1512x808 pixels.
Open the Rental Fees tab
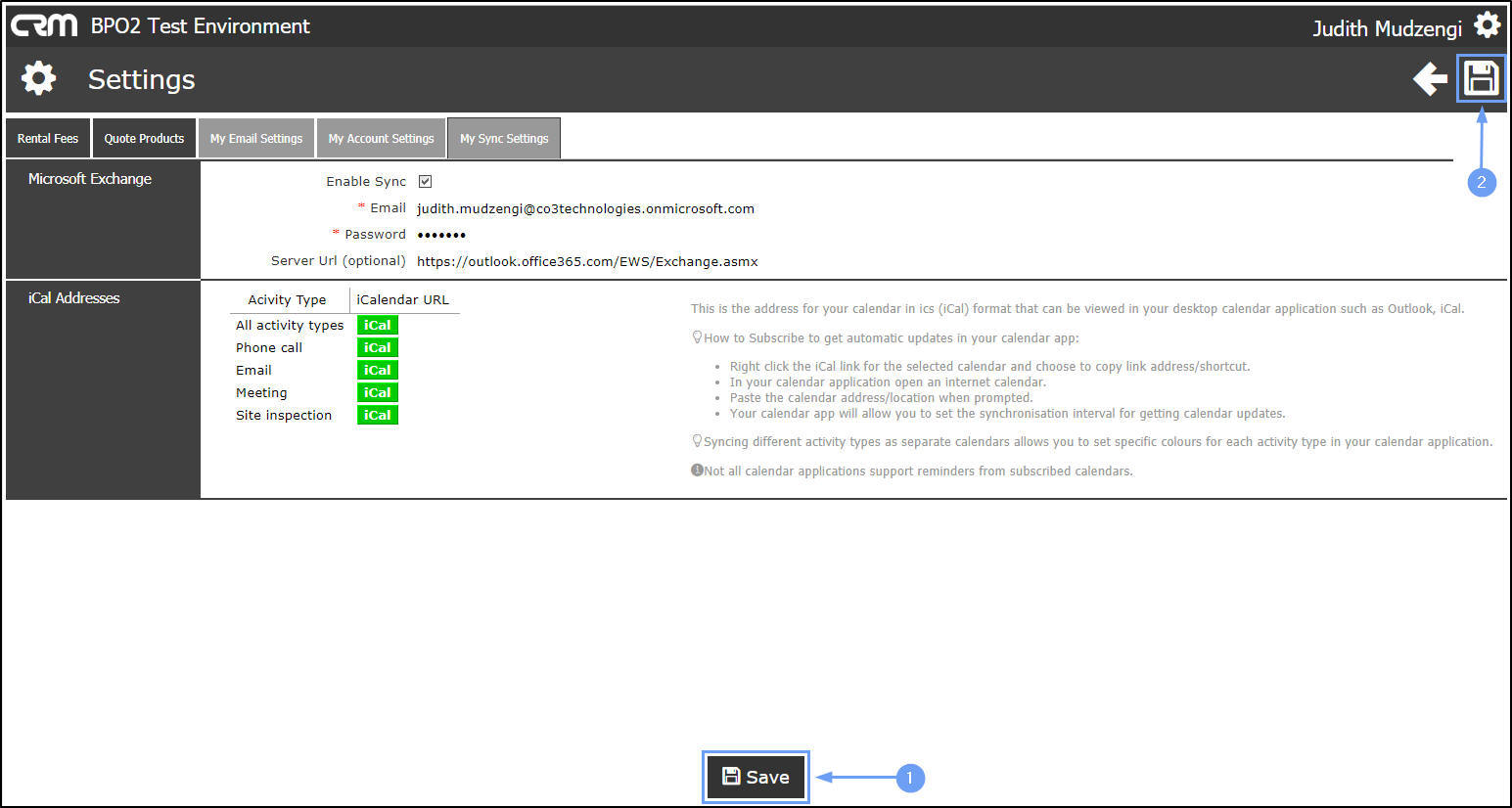(x=48, y=138)
